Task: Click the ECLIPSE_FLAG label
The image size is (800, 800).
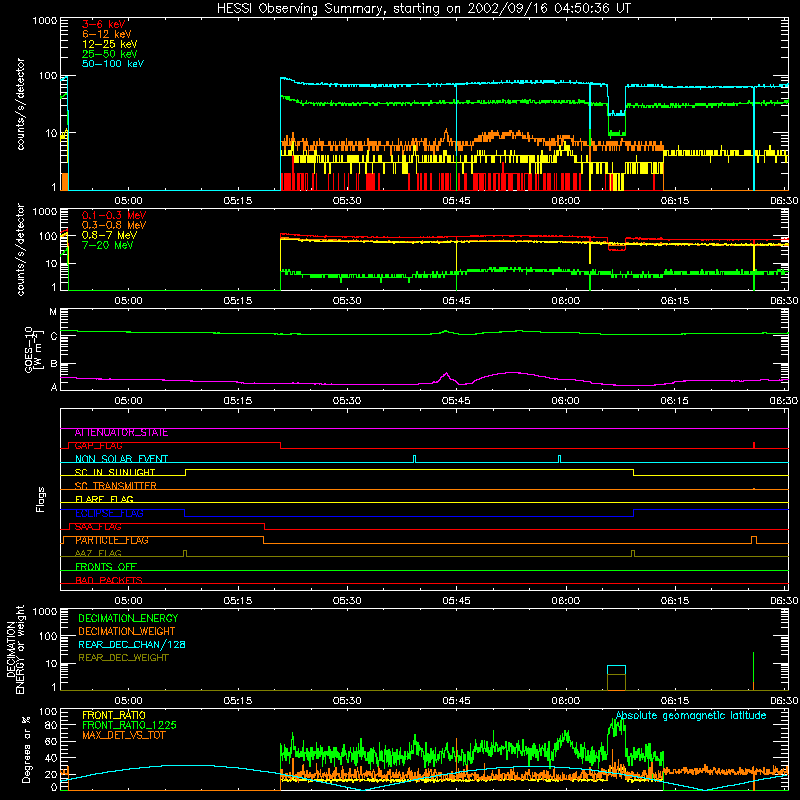Action: (109, 513)
